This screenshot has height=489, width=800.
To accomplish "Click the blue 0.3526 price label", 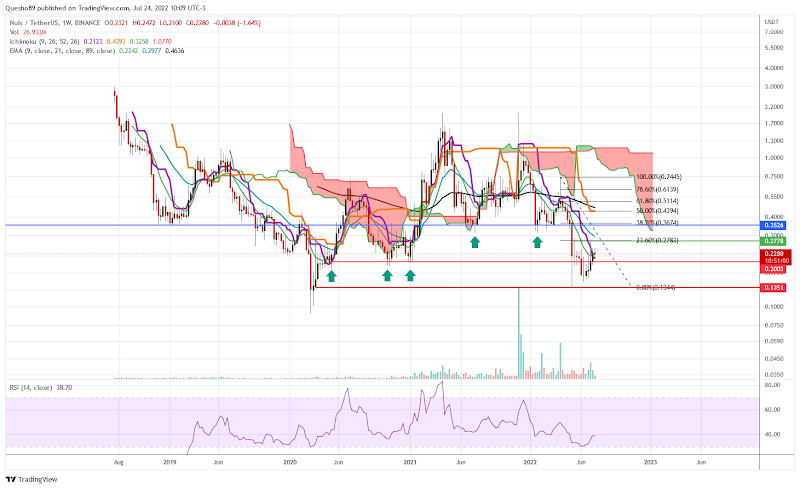I will [773, 225].
